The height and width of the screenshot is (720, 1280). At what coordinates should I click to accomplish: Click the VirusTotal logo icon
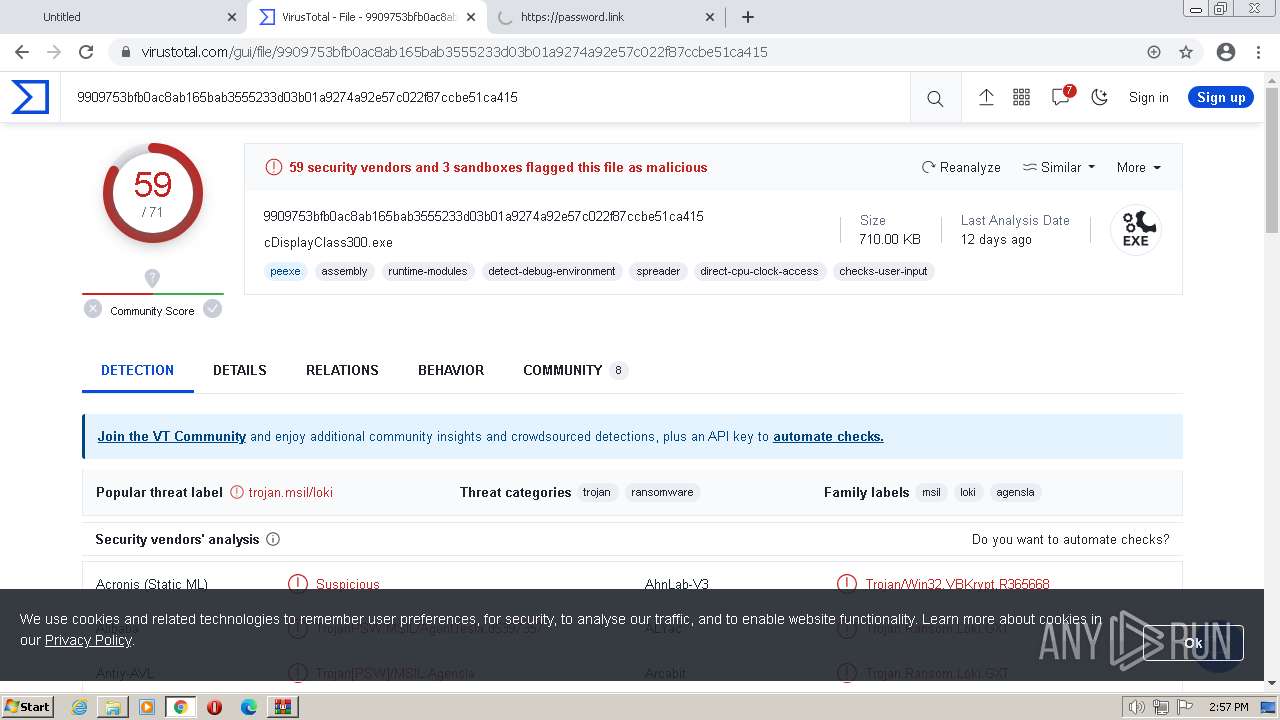click(x=30, y=97)
